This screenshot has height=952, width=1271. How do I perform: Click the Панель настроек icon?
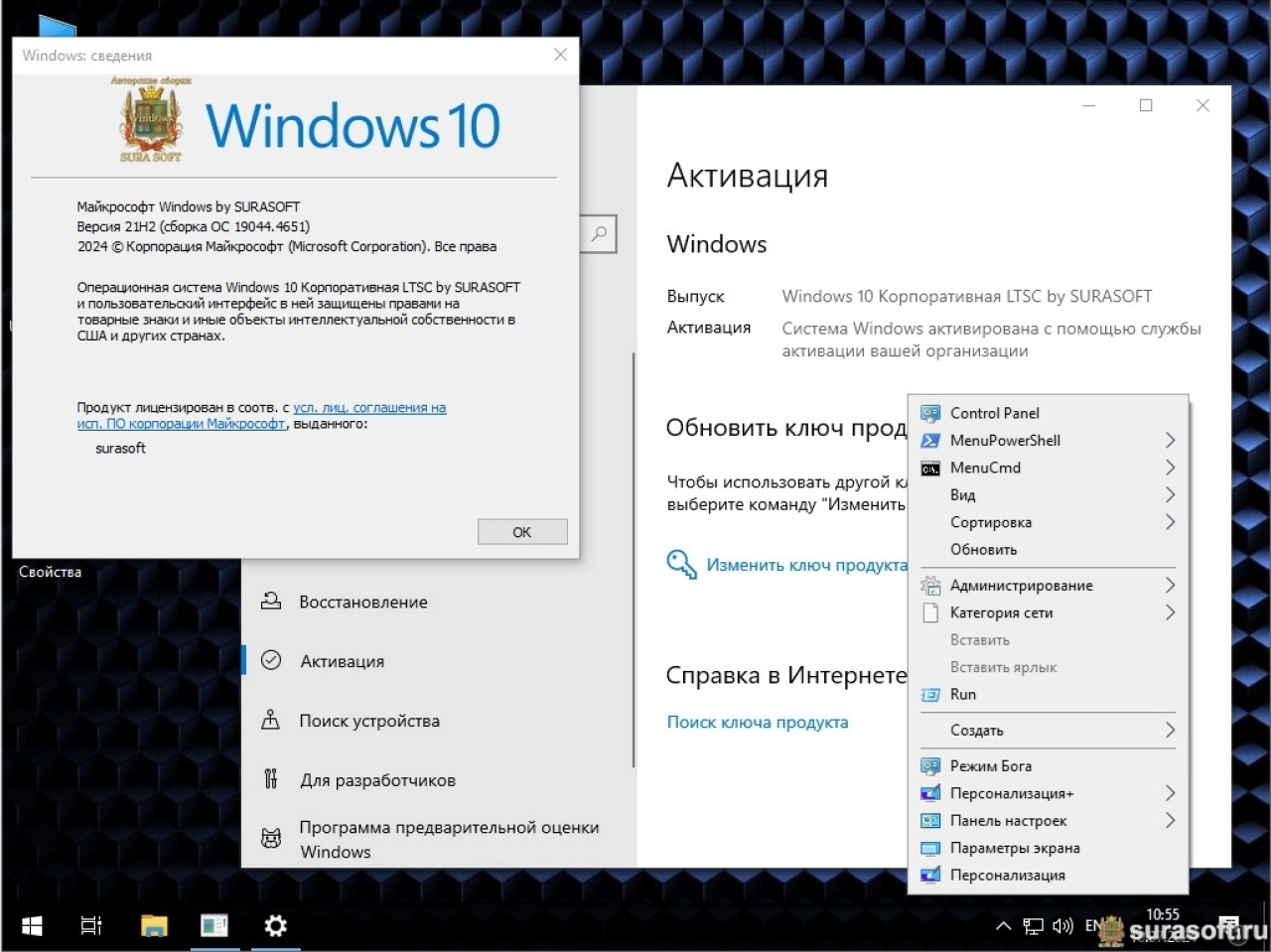(x=930, y=821)
